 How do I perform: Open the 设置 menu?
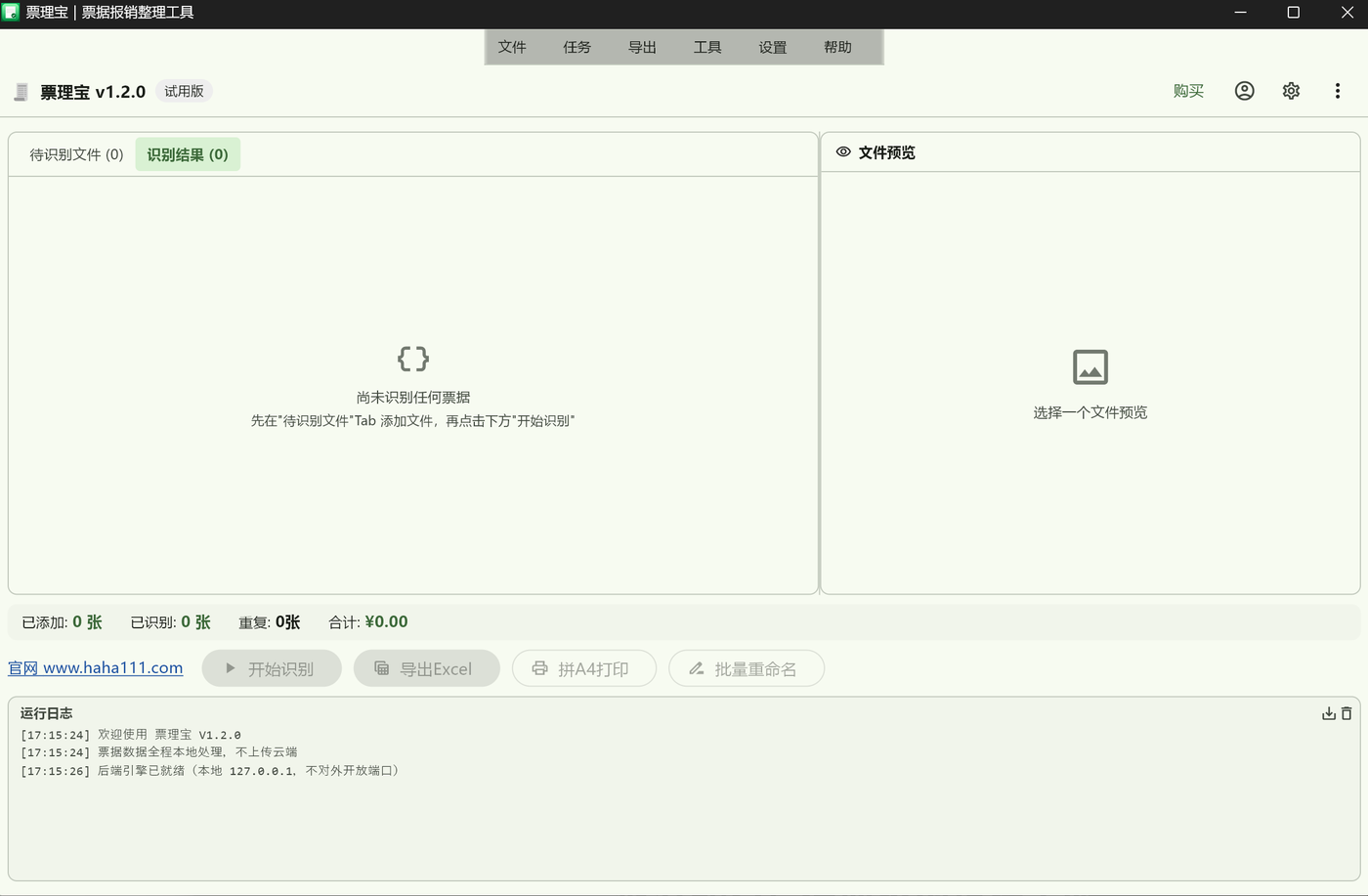773,47
